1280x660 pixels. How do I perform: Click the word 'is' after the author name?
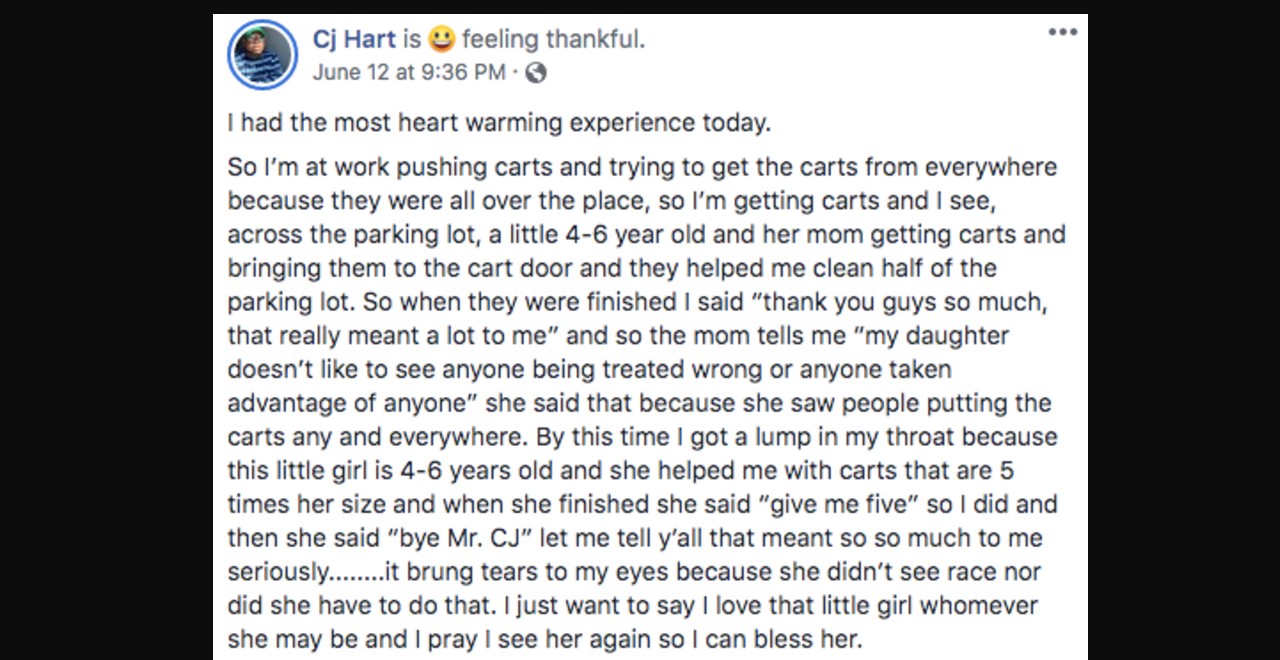pos(412,39)
